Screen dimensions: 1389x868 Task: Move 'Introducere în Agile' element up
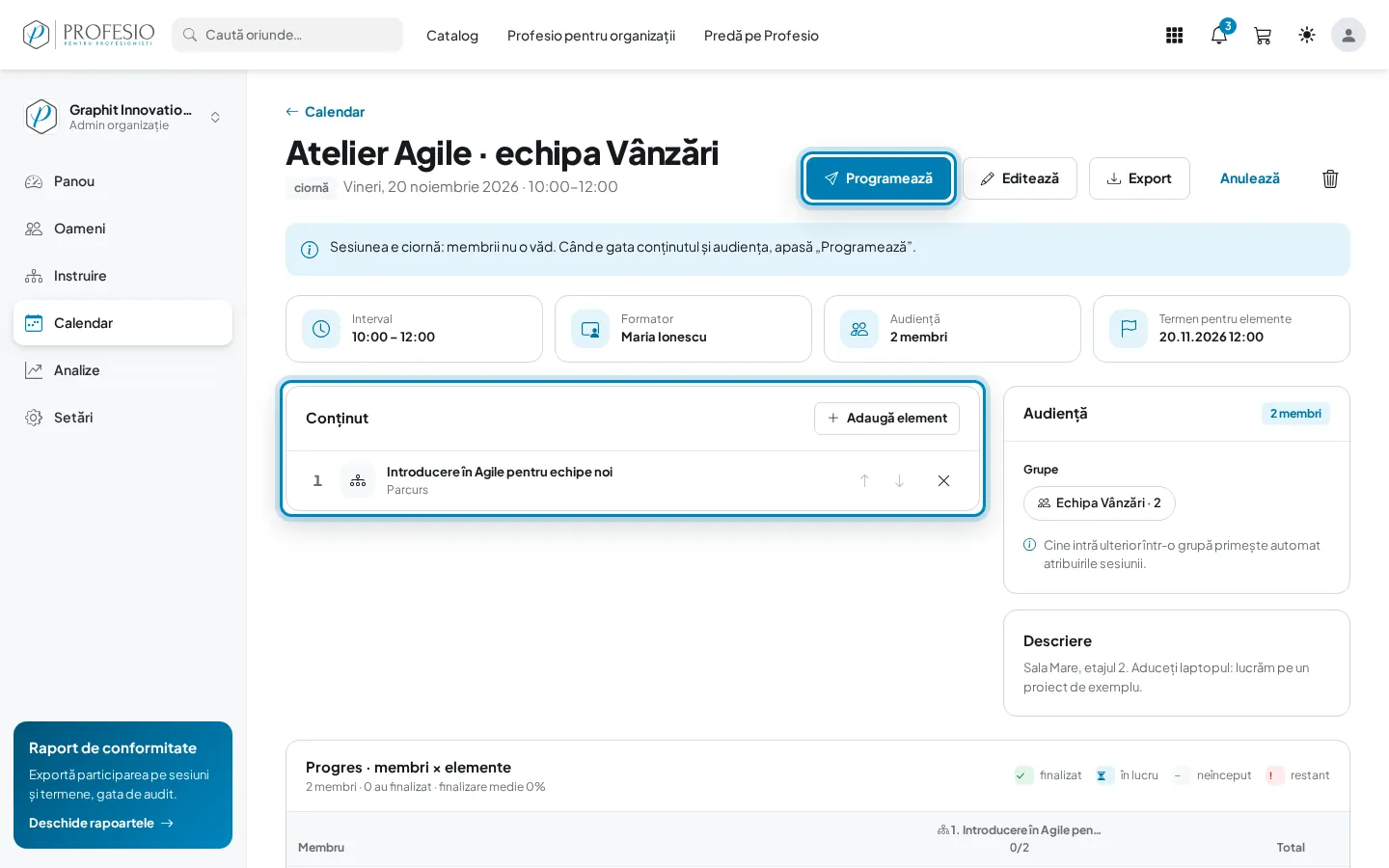click(864, 480)
